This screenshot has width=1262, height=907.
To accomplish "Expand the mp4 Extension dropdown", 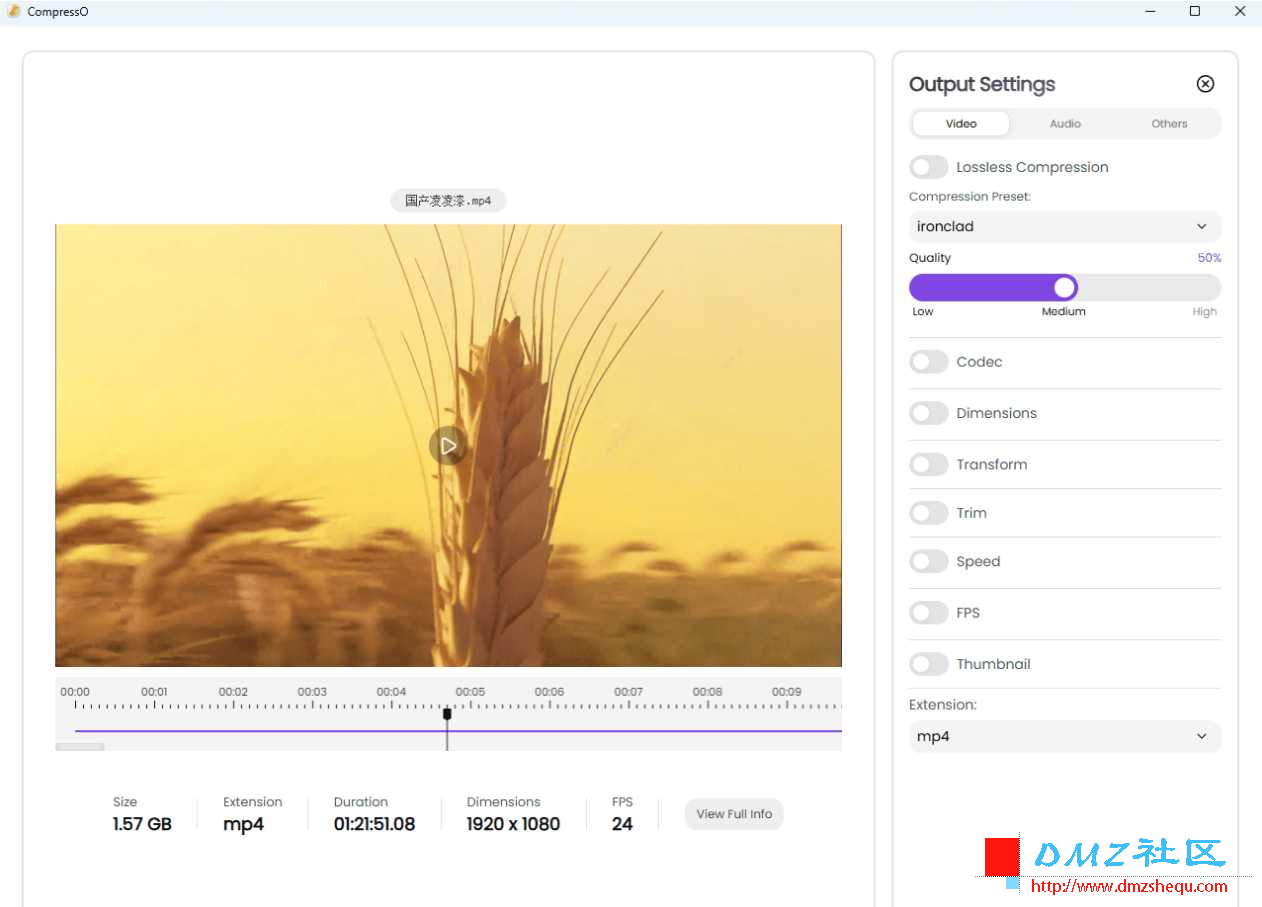I will [1065, 736].
